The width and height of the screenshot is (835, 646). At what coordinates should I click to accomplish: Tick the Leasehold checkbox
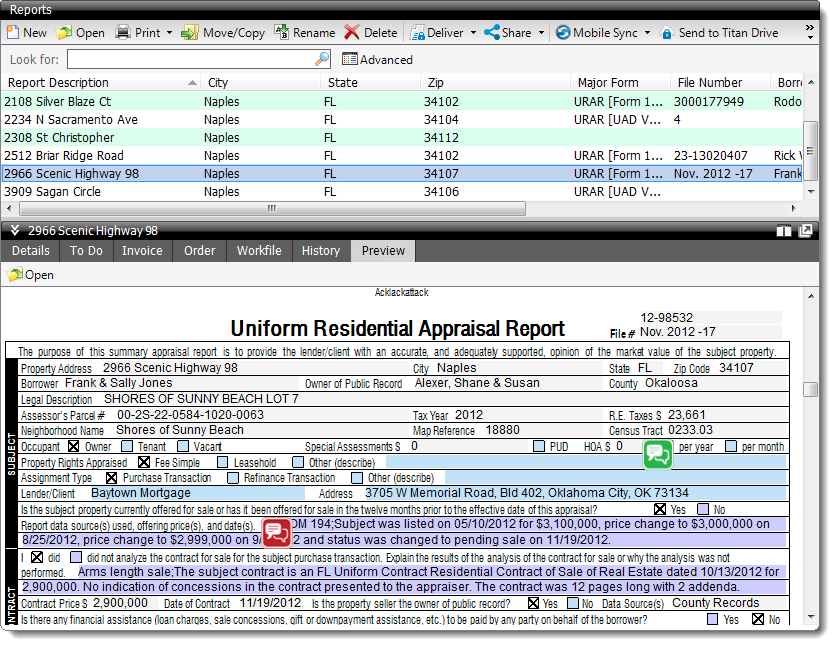point(222,463)
